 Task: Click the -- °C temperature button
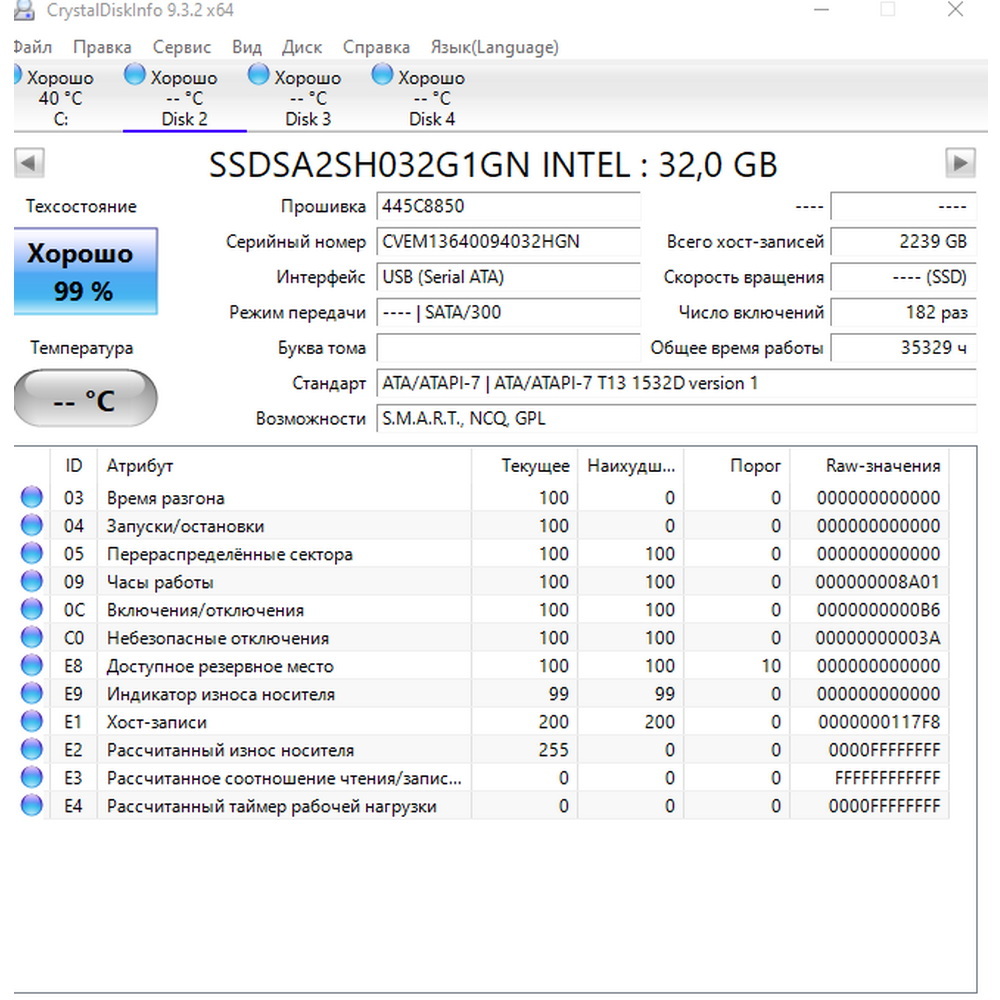[x=85, y=399]
